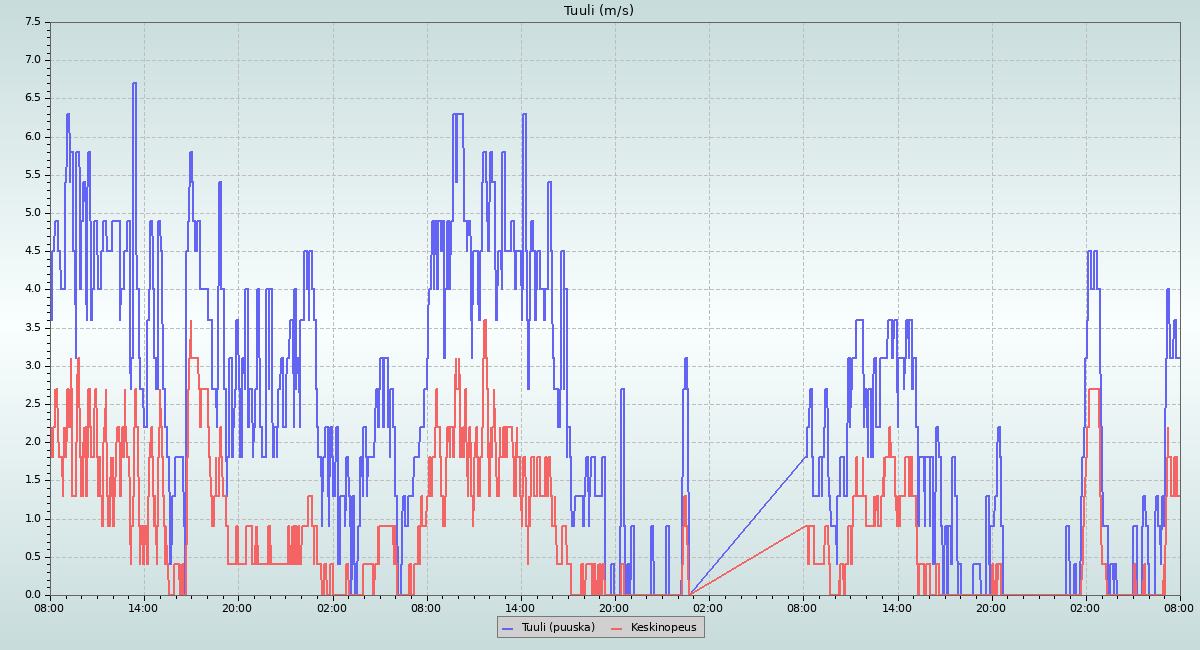The height and width of the screenshot is (650, 1200).
Task: Click the 6.5 y-axis tick label
Action: 32,98
